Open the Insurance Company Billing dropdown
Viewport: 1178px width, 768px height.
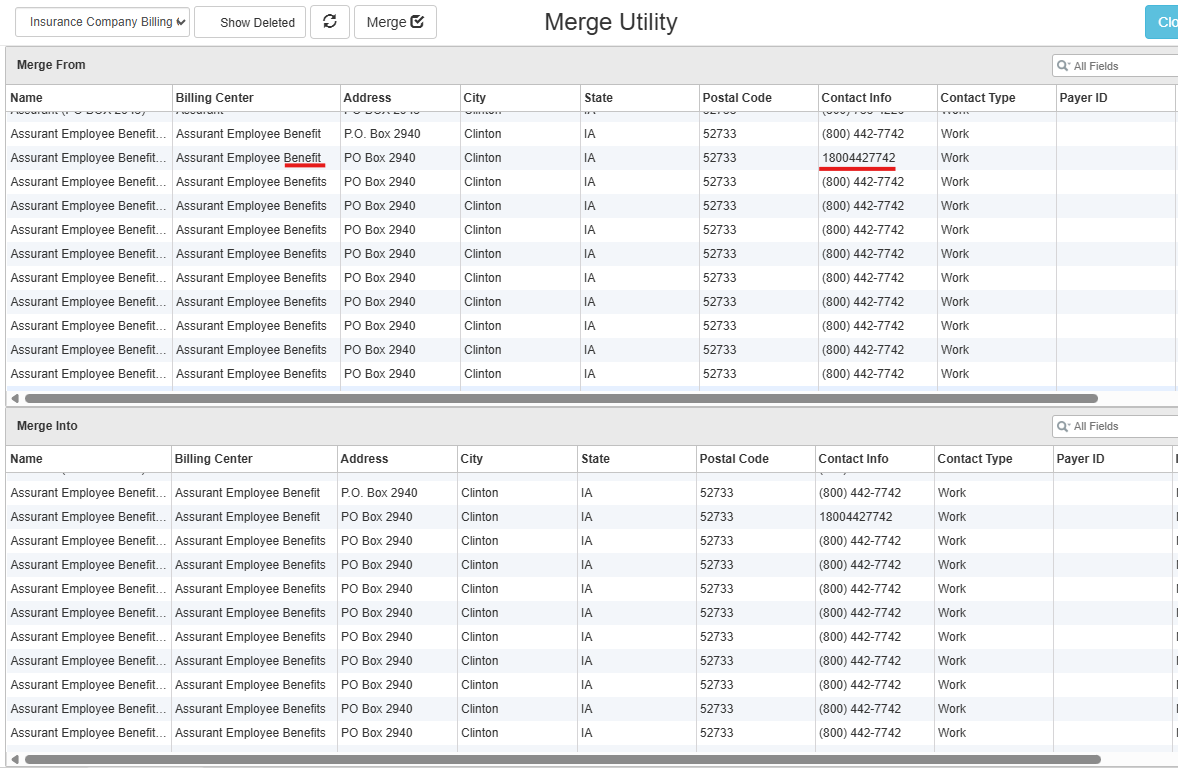click(102, 22)
